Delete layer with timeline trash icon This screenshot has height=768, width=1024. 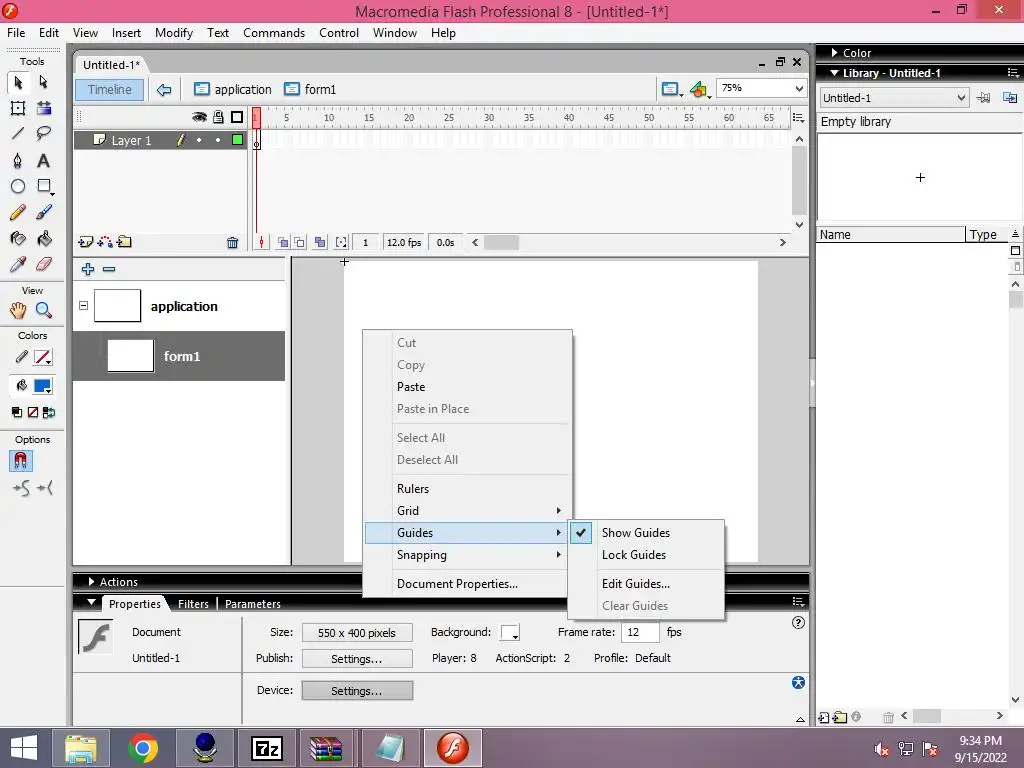(x=232, y=243)
